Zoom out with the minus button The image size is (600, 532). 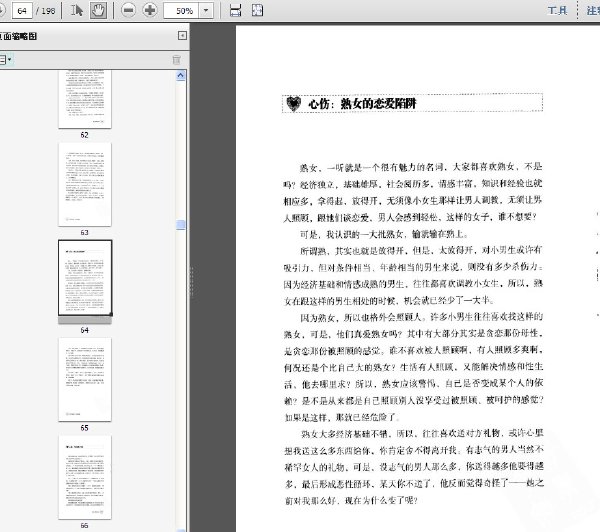click(x=128, y=10)
